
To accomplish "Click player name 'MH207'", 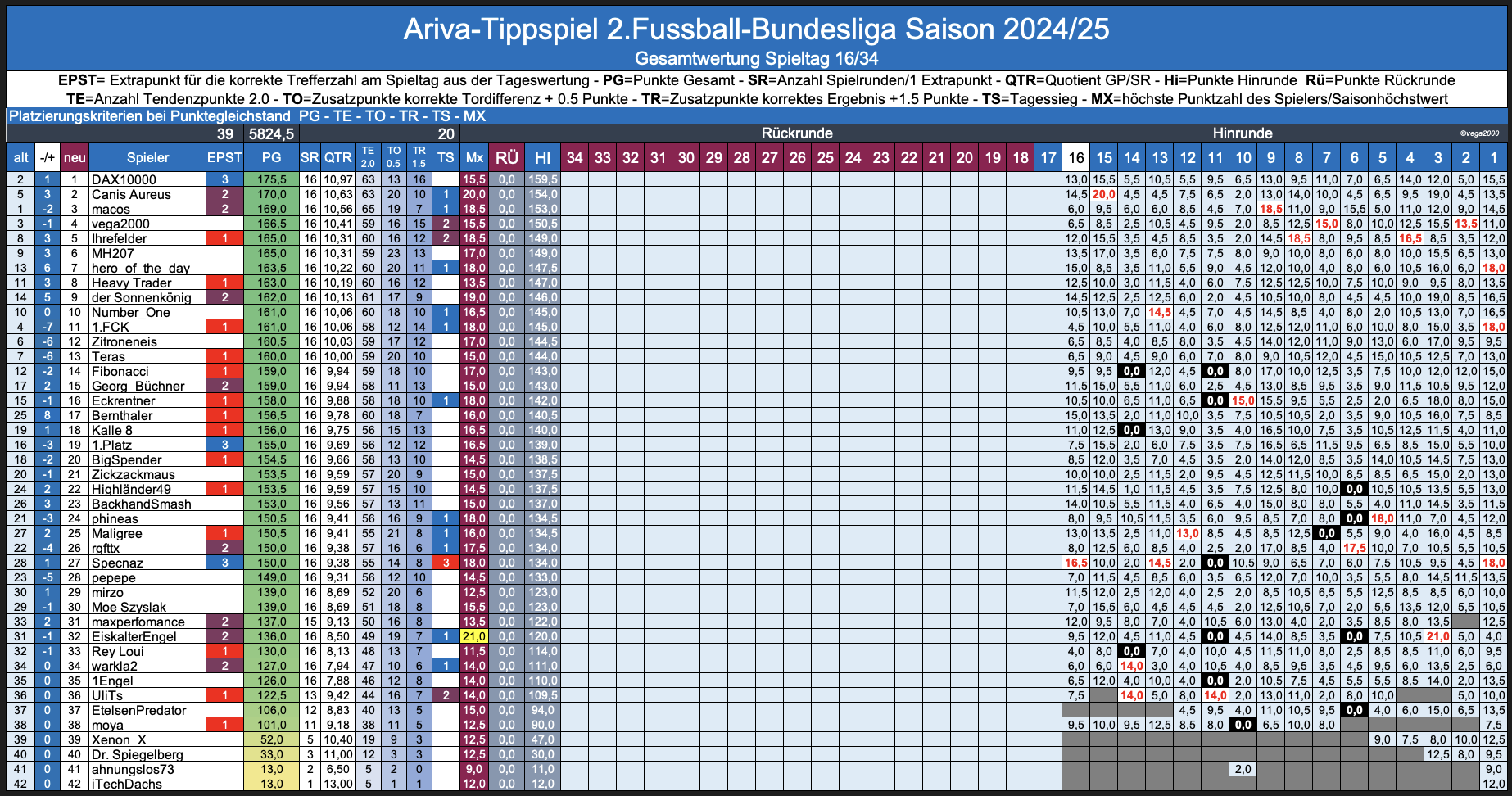I will point(113,253).
